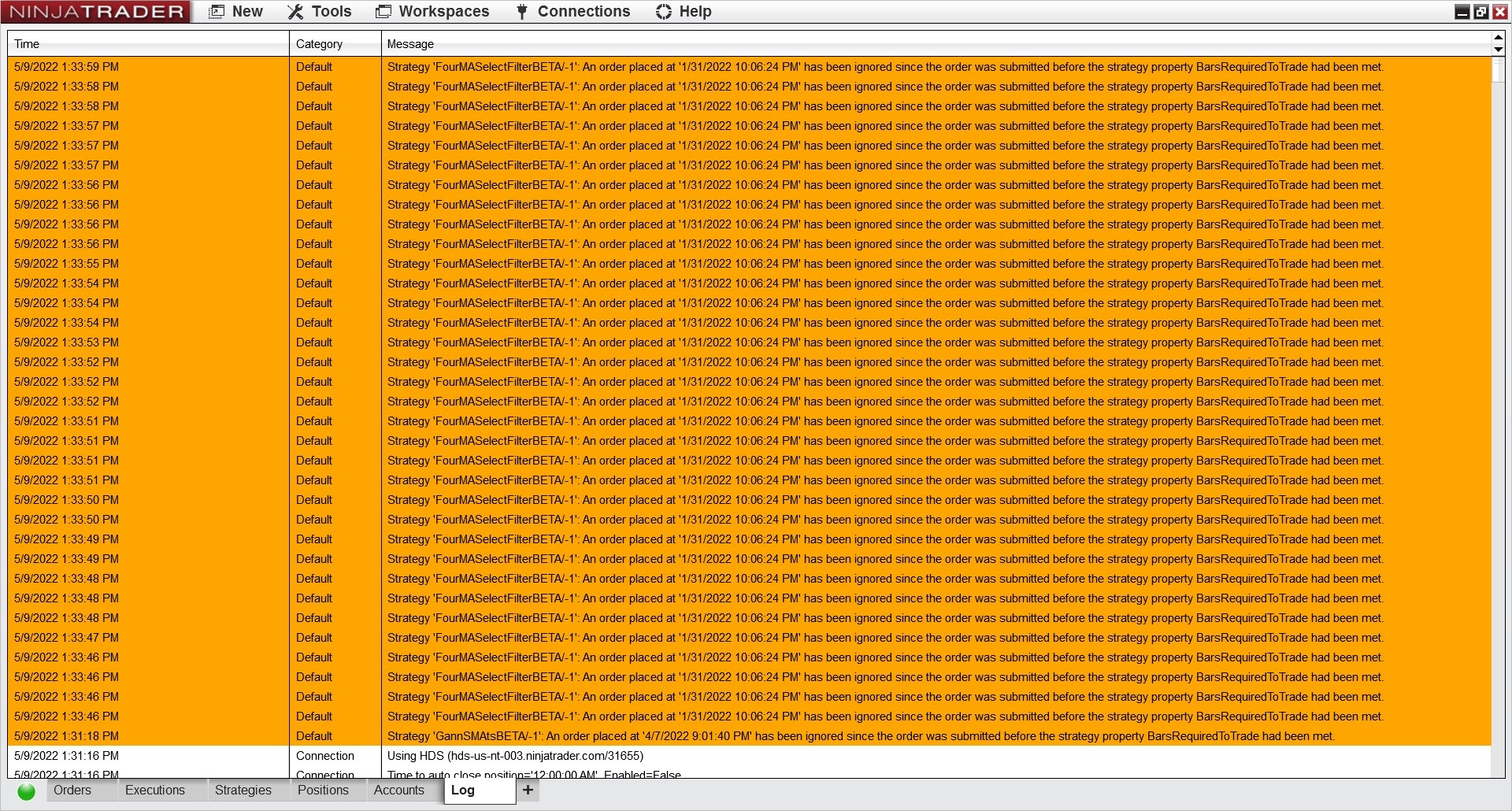Click the Connection category at 1:31:16 PM
Image resolution: width=1512 pixels, height=811 pixels.
[x=325, y=756]
